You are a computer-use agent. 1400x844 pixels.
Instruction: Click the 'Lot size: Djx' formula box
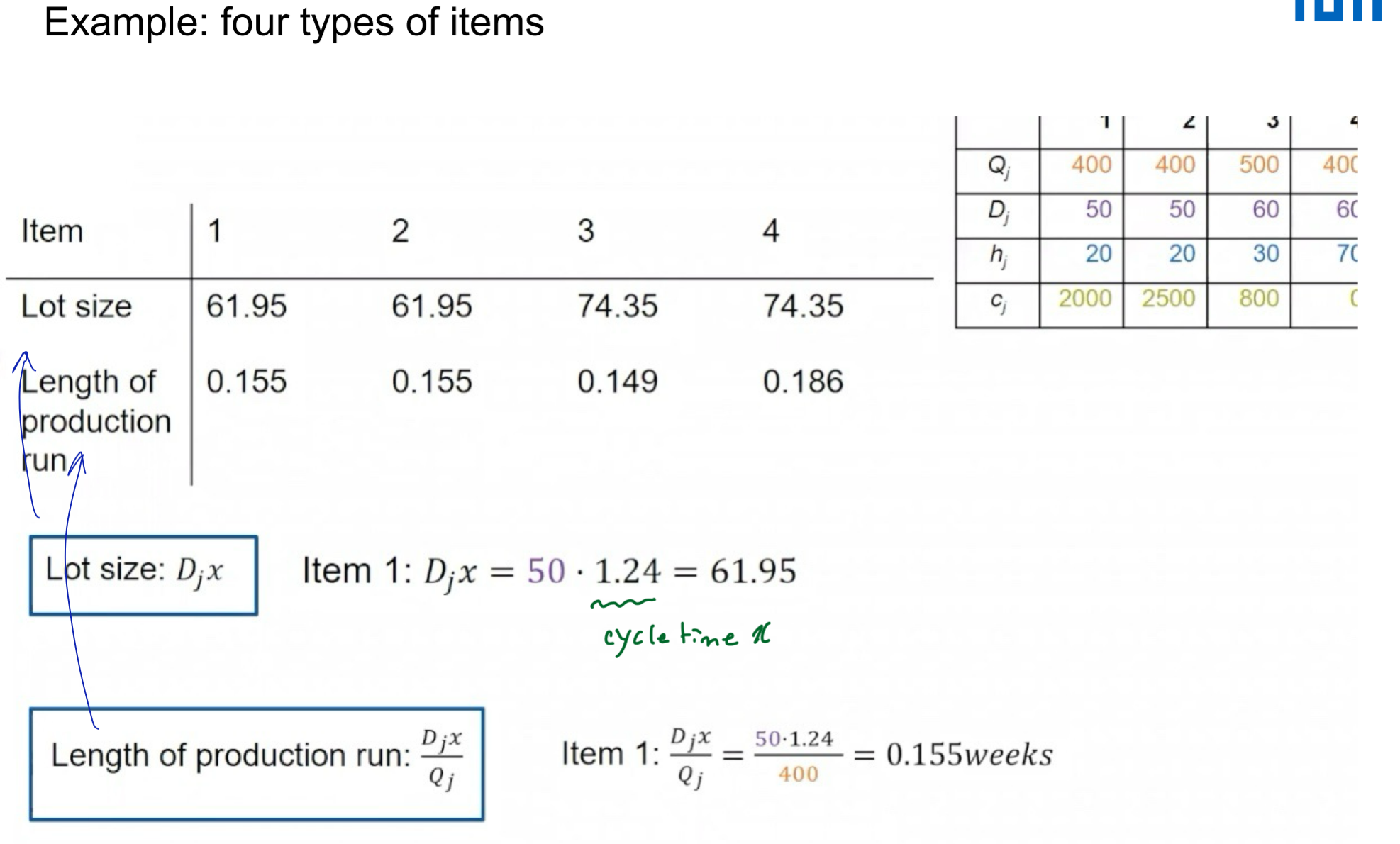pos(143,575)
